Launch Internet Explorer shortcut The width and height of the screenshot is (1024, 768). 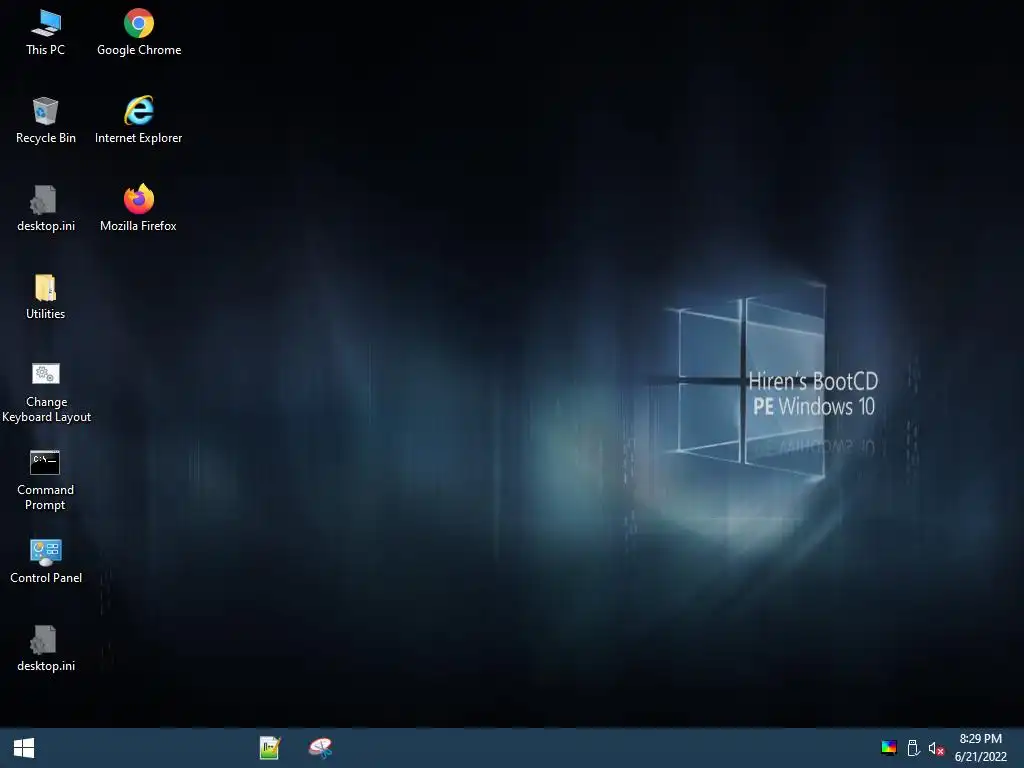tap(138, 121)
